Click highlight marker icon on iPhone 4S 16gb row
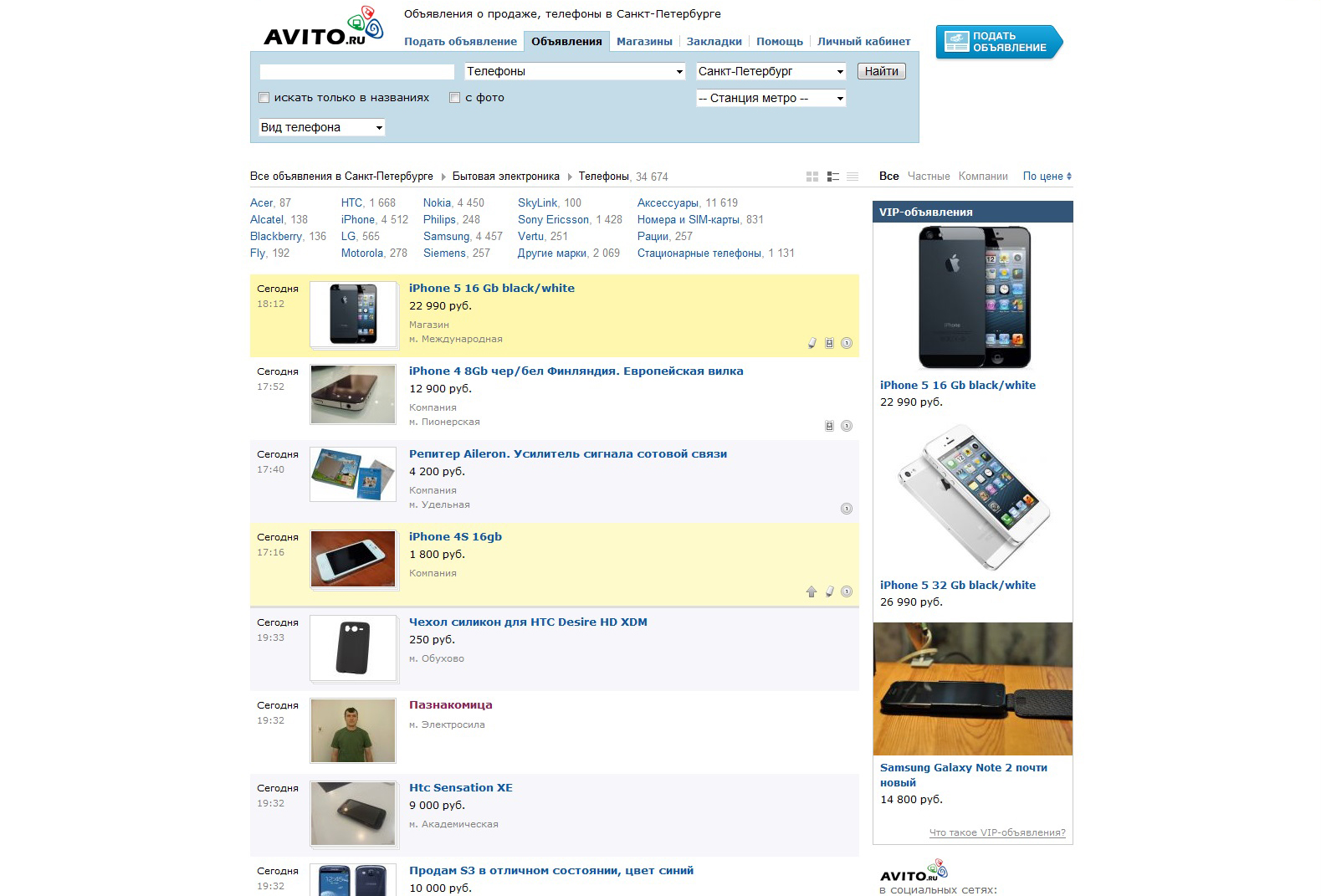1321x896 pixels. (829, 591)
